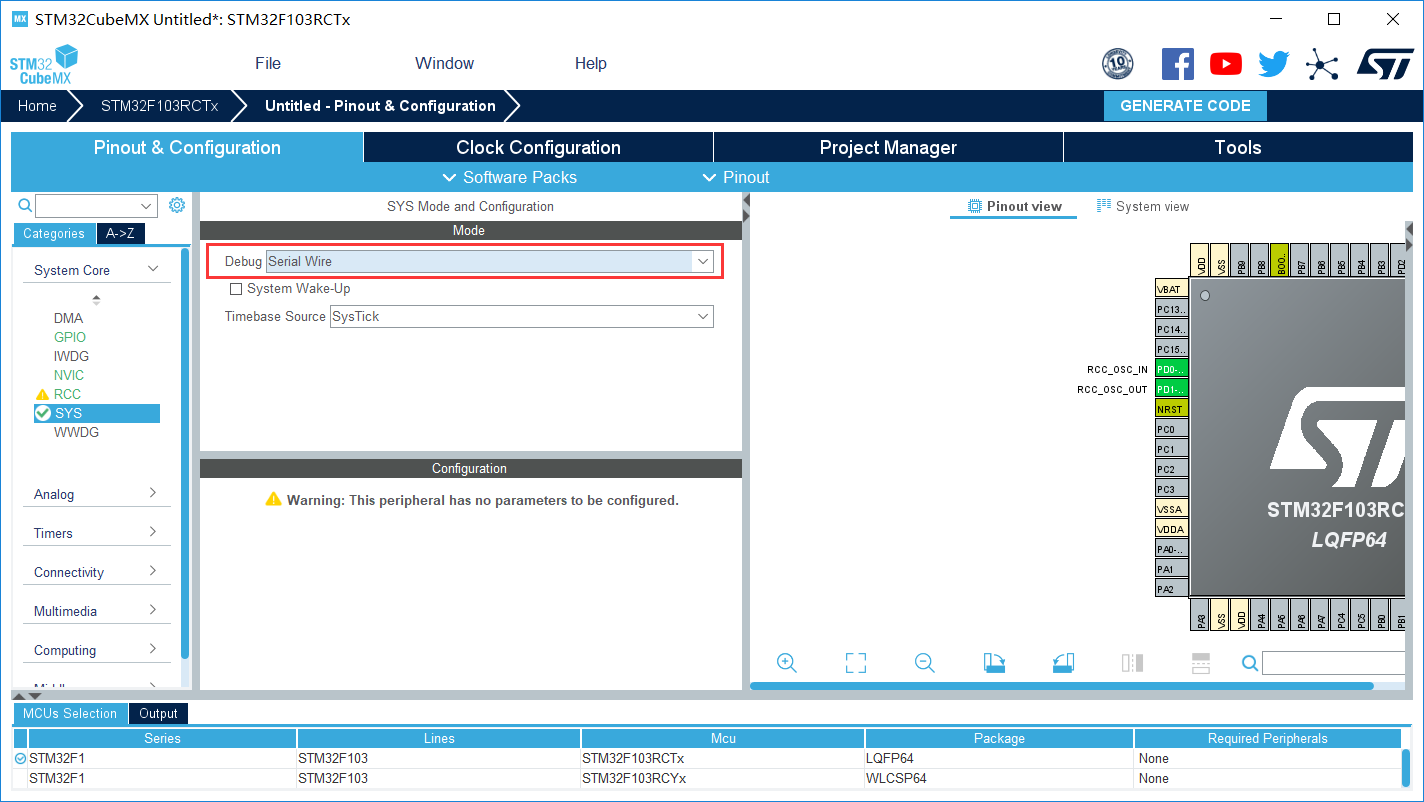Open the ST Facebook page icon

[x=1178, y=64]
